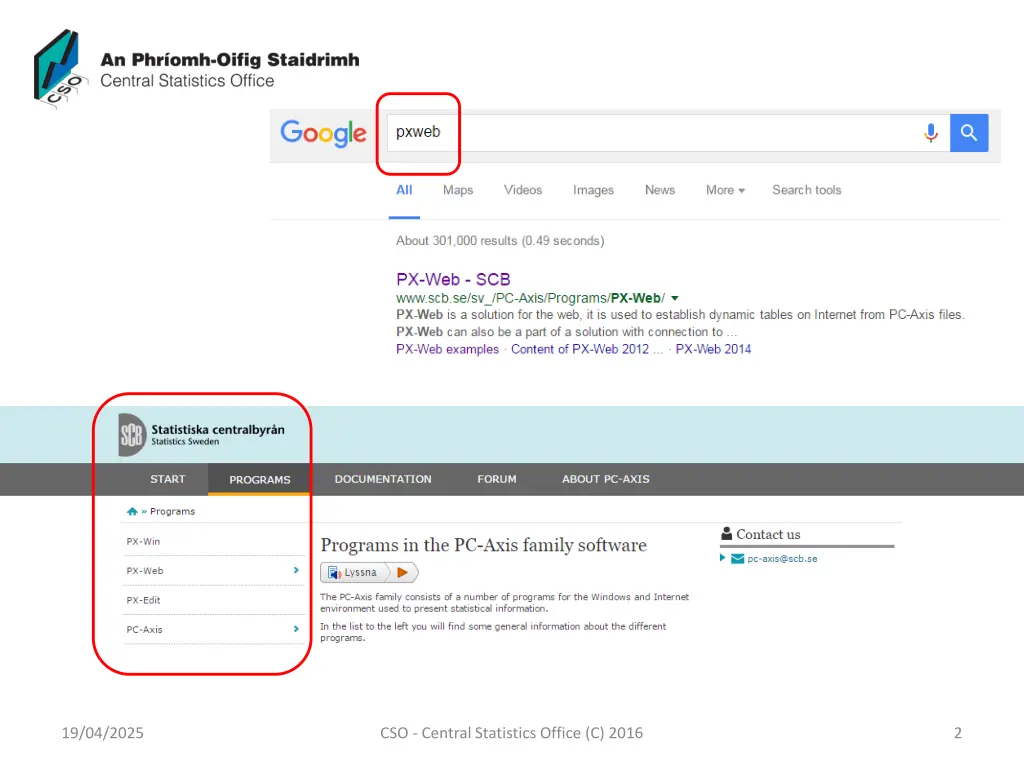Click the pc-axis@scb.se email link

click(x=782, y=559)
